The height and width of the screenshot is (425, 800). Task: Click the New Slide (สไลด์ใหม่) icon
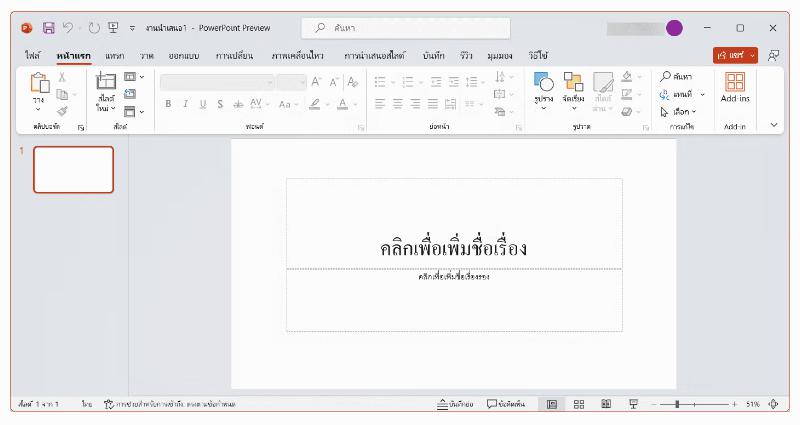[106, 82]
